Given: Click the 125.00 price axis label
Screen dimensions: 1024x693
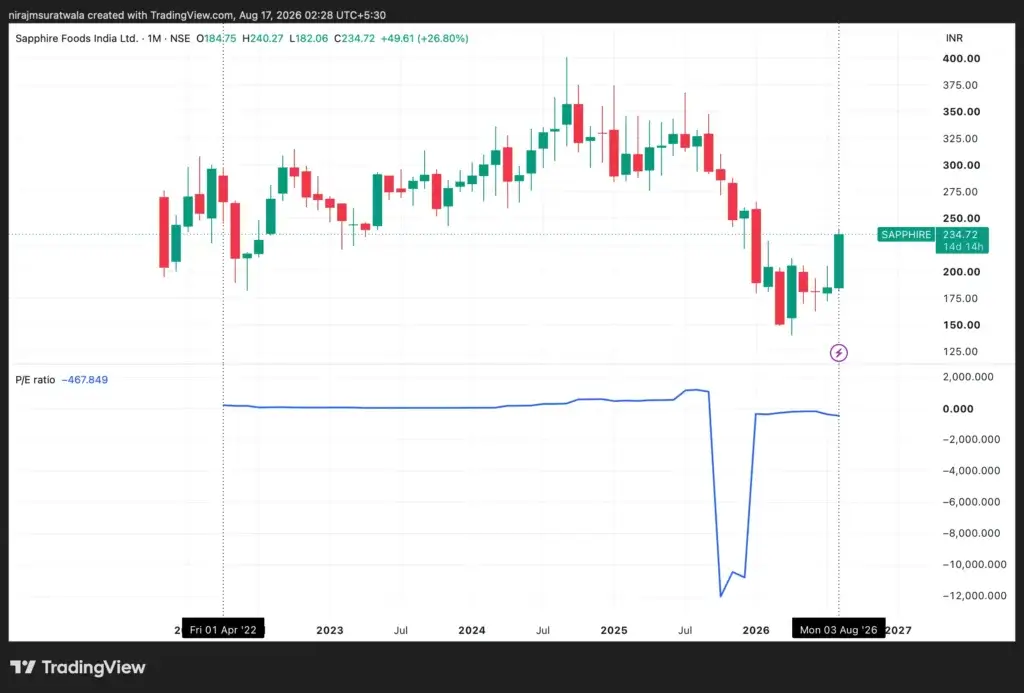Looking at the screenshot, I should coord(961,351).
